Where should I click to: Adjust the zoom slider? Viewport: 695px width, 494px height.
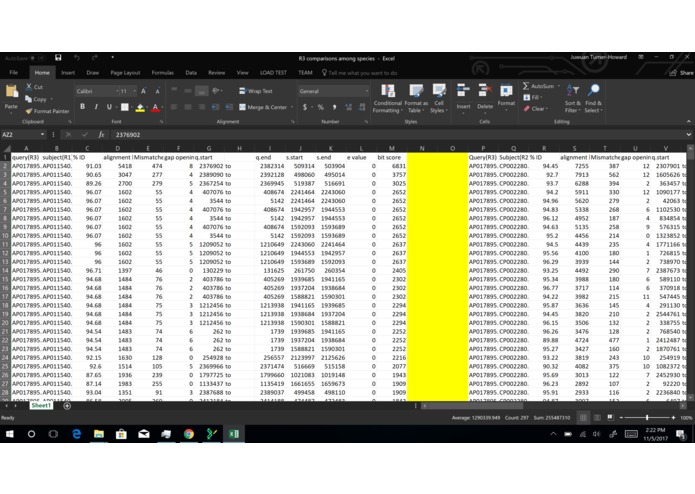[x=647, y=417]
